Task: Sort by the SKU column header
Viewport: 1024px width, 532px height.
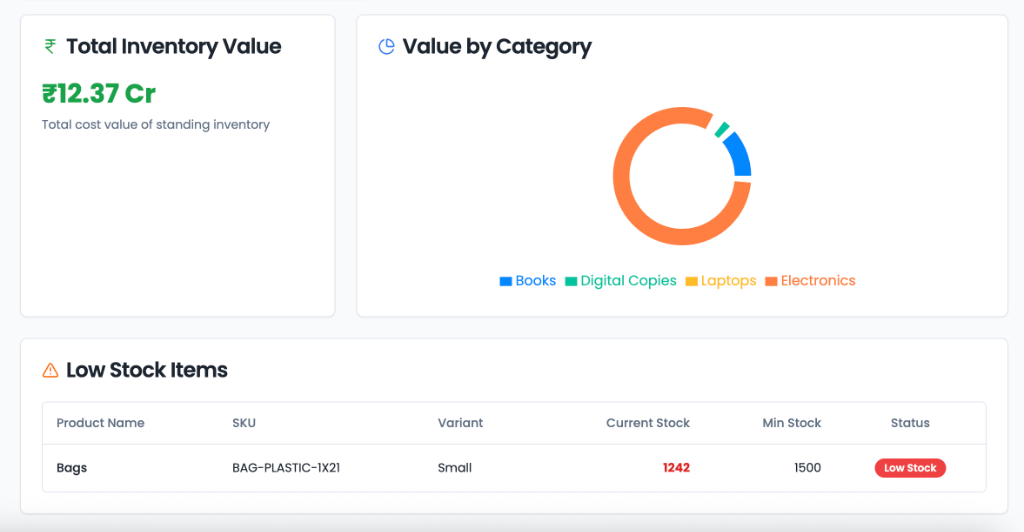Action: tap(244, 423)
